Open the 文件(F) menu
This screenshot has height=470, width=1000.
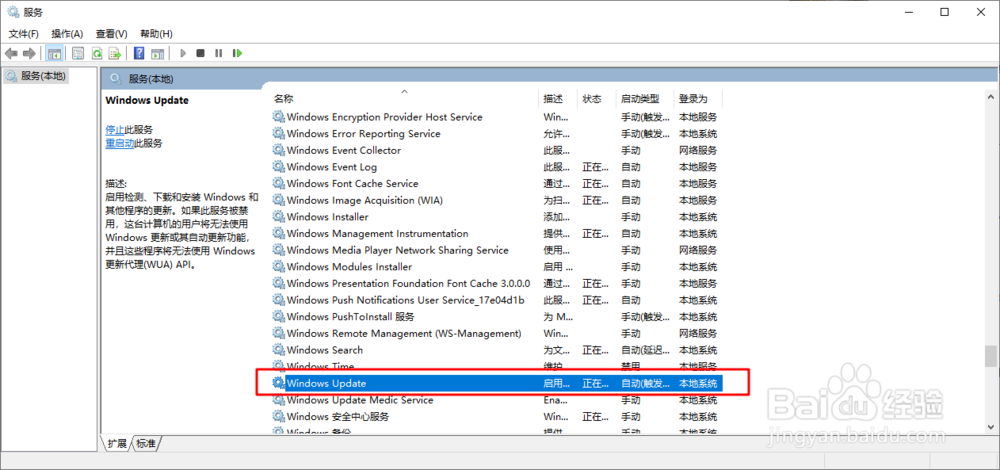tap(24, 34)
